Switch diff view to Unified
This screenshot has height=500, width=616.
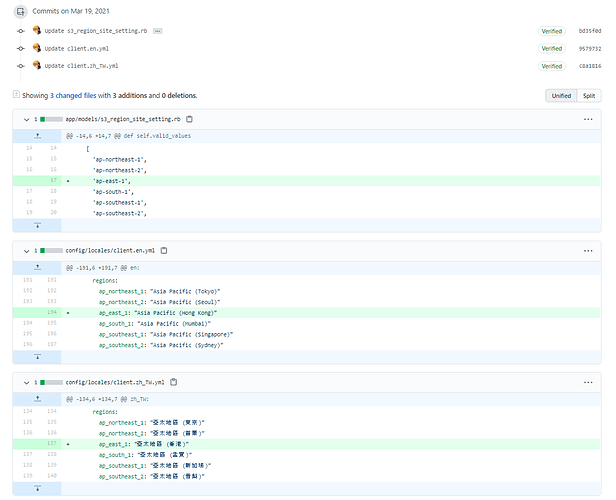tap(561, 95)
